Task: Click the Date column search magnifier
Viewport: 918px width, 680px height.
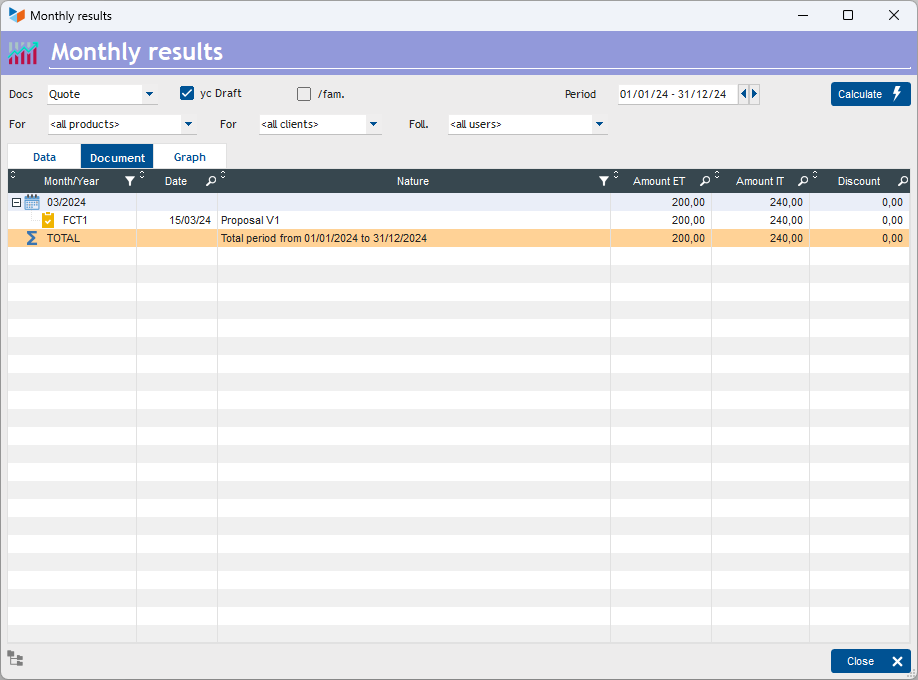Action: tap(210, 181)
